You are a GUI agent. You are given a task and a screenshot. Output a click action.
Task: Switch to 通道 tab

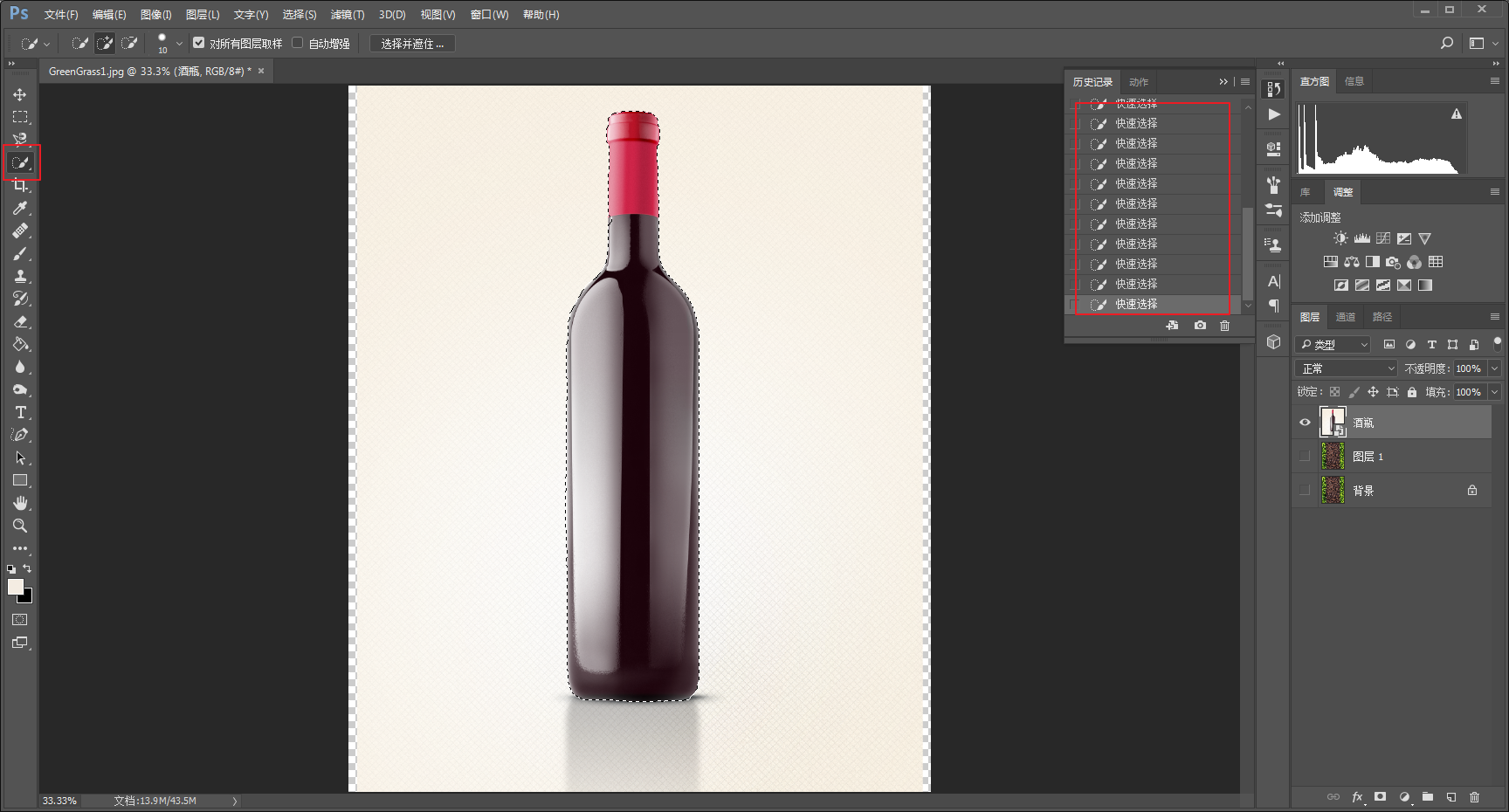click(x=1346, y=317)
